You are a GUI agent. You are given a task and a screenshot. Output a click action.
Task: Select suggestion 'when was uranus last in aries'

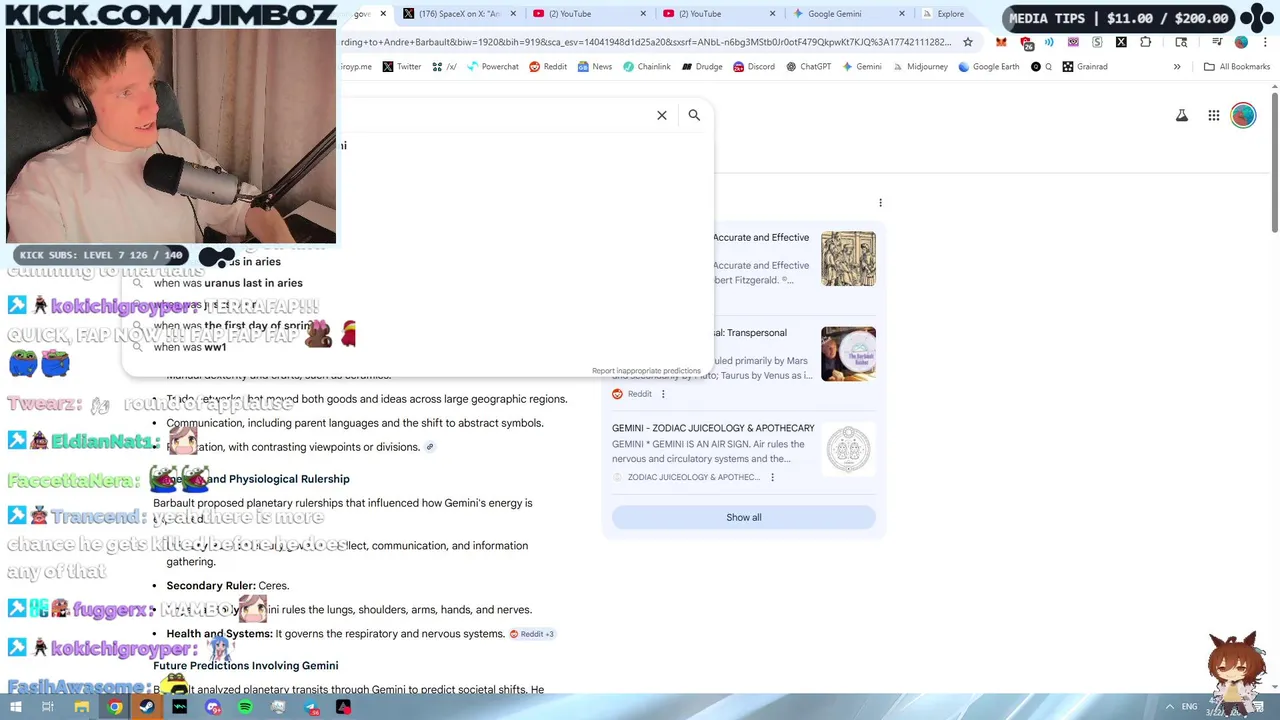coord(228,283)
